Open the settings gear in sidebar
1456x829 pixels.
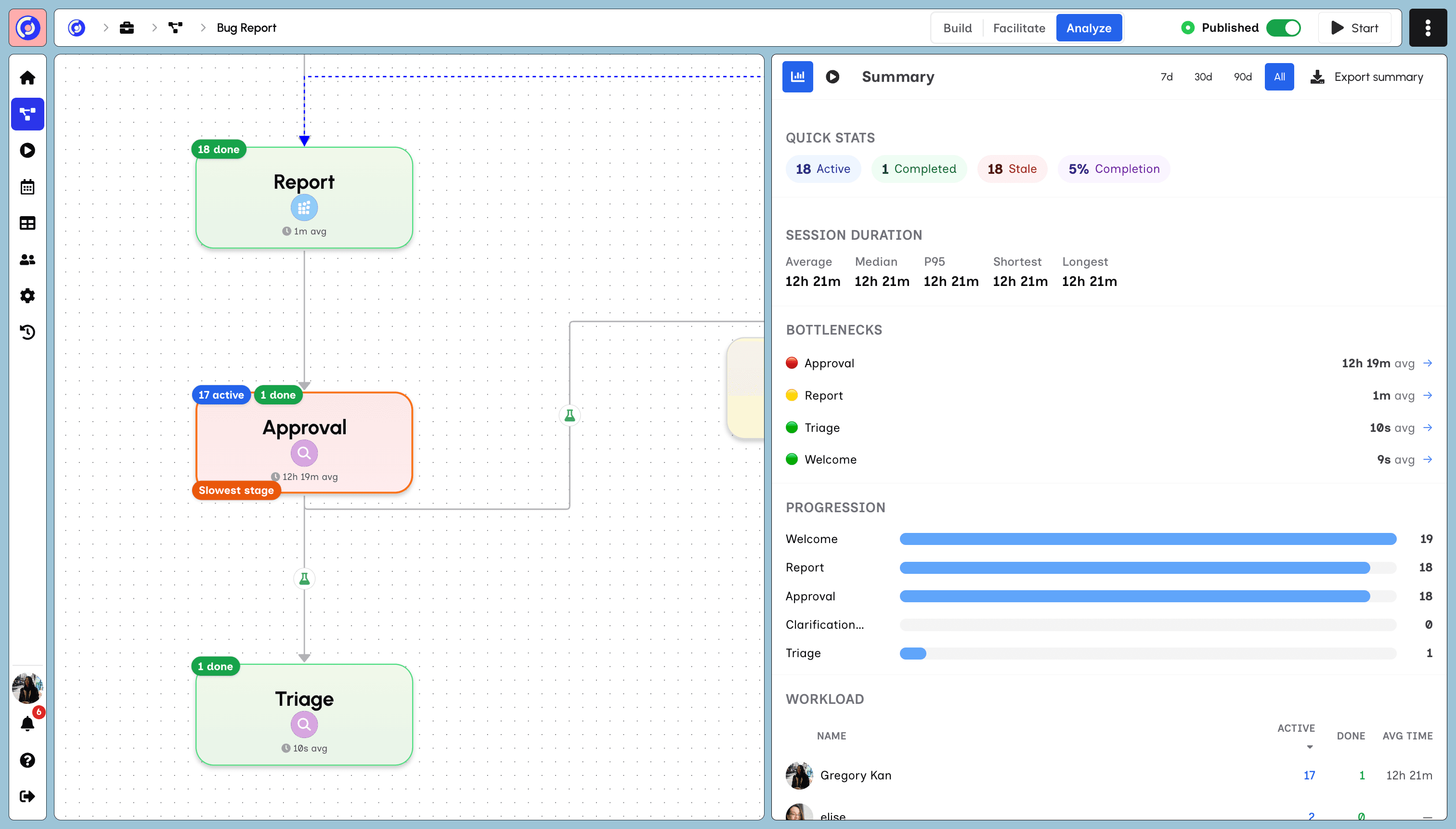(x=27, y=296)
